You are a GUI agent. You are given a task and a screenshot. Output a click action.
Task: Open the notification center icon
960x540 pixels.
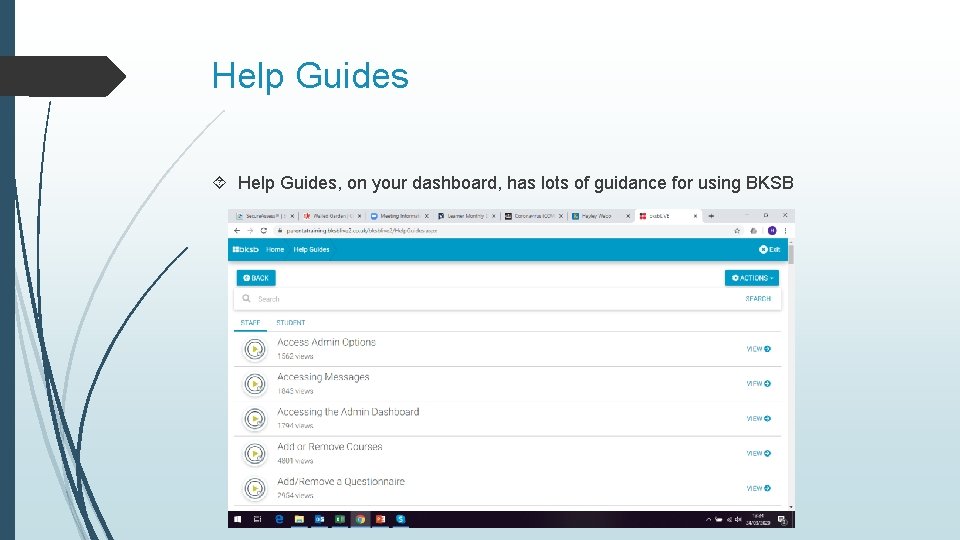click(782, 520)
